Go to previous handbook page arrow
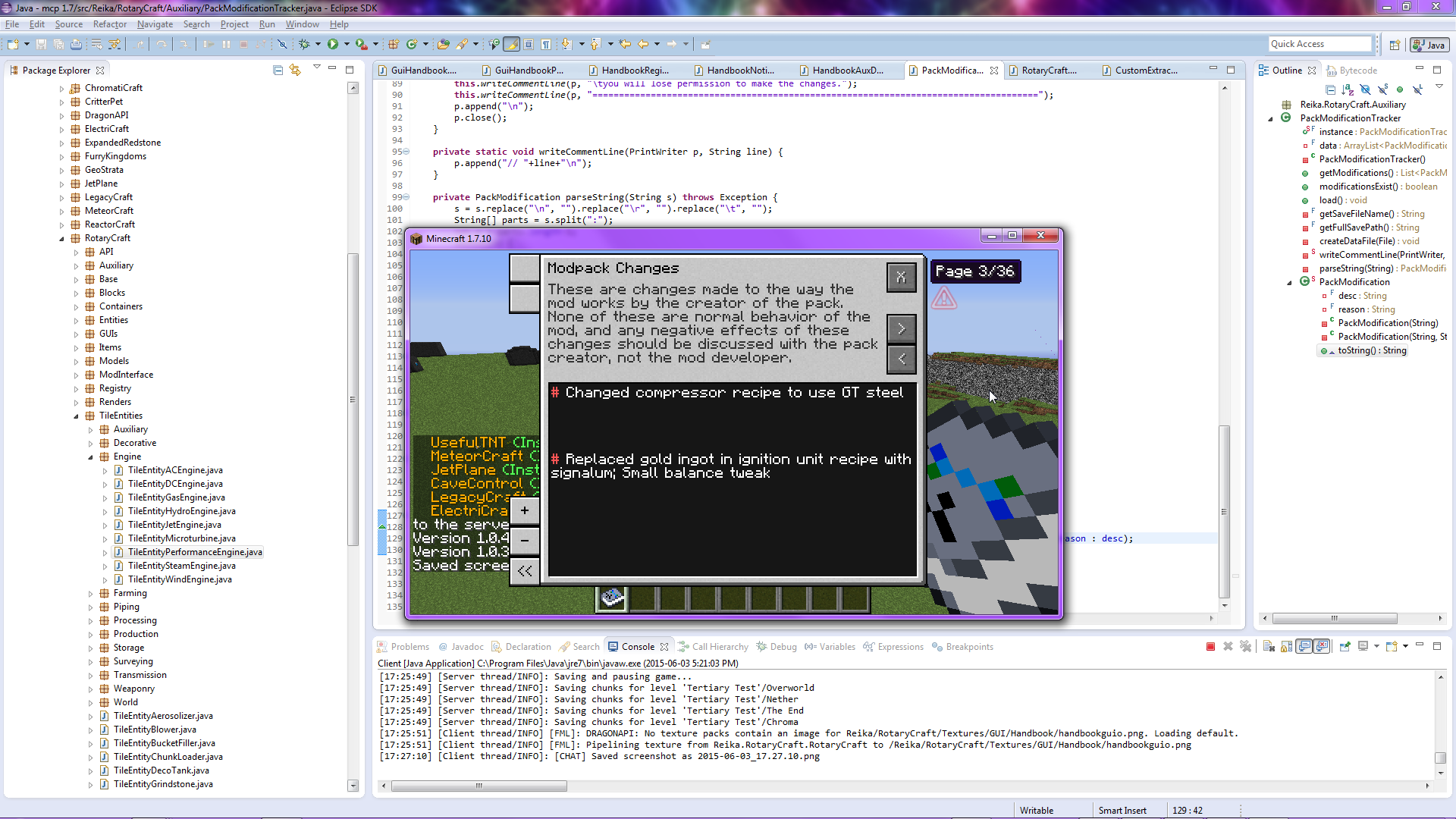 tap(901, 359)
